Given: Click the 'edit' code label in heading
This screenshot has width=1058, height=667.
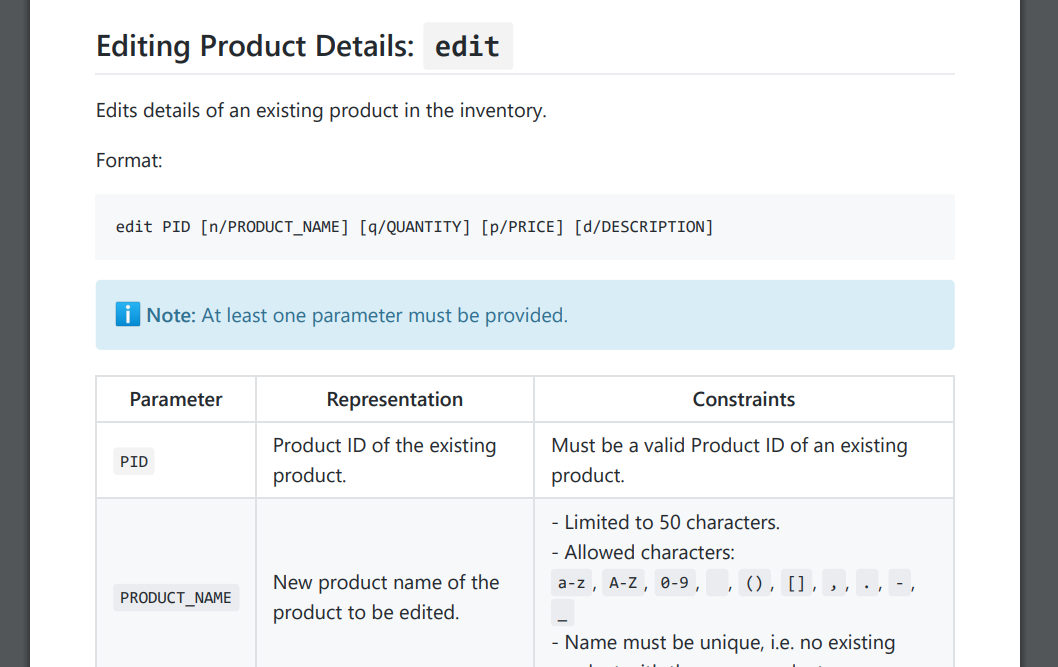Looking at the screenshot, I should click(x=468, y=47).
